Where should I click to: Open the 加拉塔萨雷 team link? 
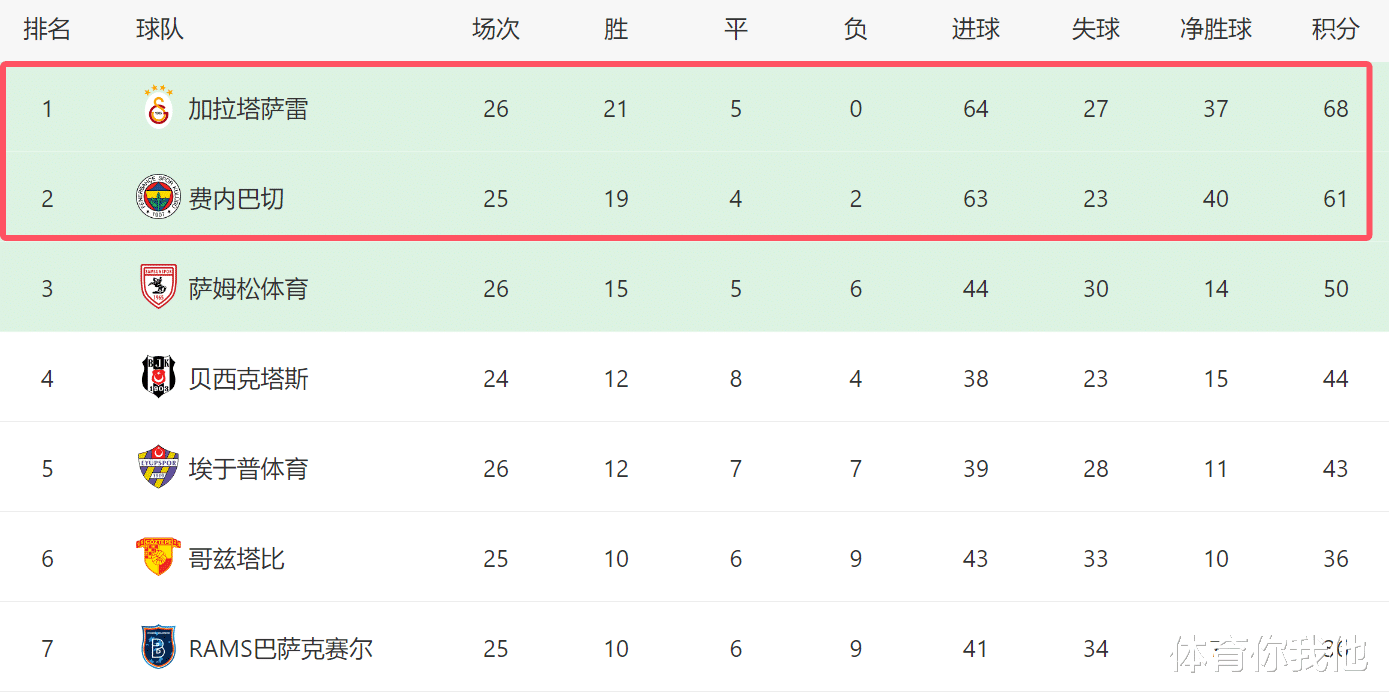248,109
